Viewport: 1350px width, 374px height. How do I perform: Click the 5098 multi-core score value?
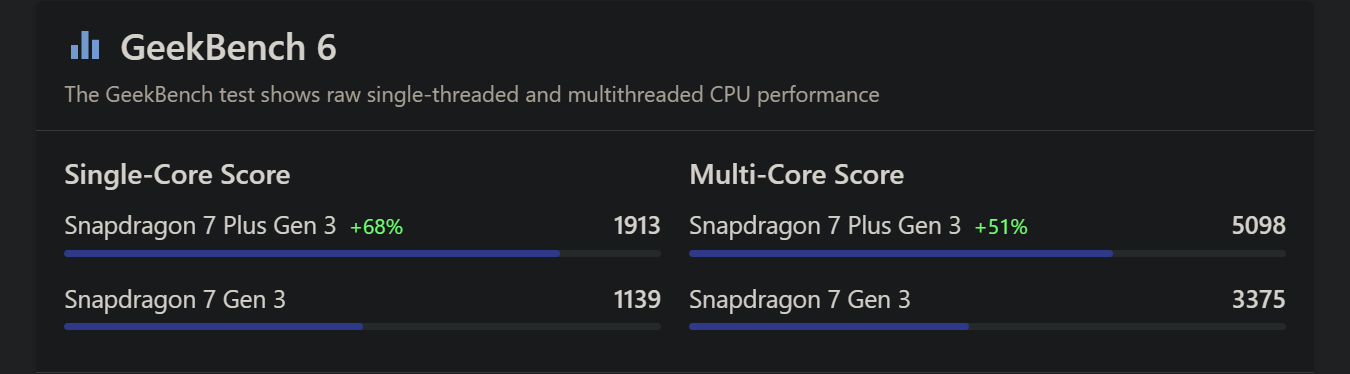pos(1259,225)
